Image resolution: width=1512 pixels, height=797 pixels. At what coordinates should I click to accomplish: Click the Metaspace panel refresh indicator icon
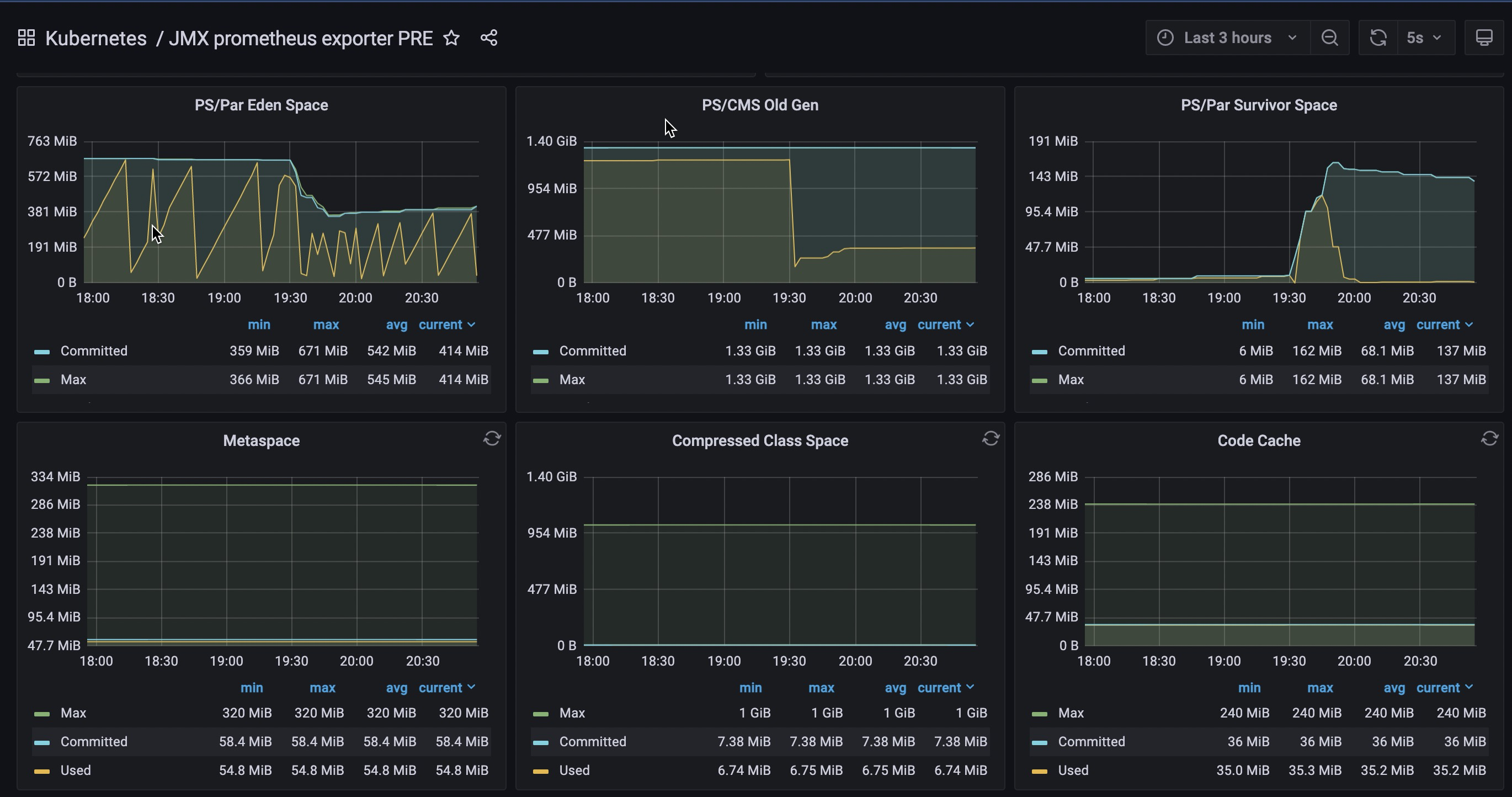click(x=492, y=438)
